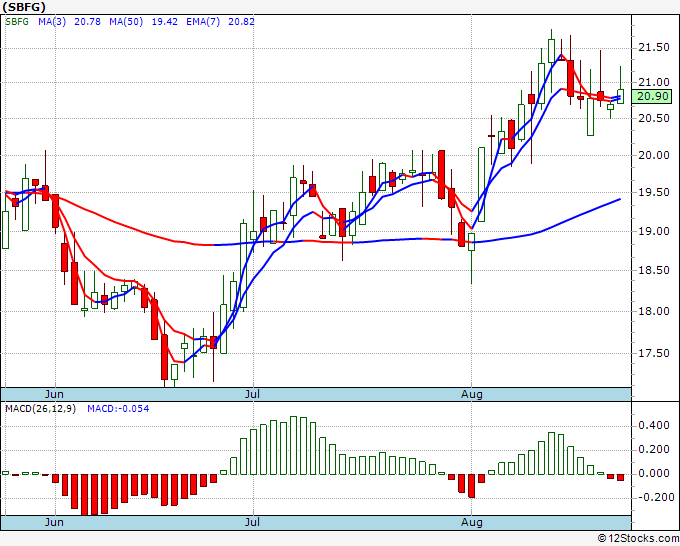
Task: Click Aug on the MACD panel timeline
Action: [472, 522]
